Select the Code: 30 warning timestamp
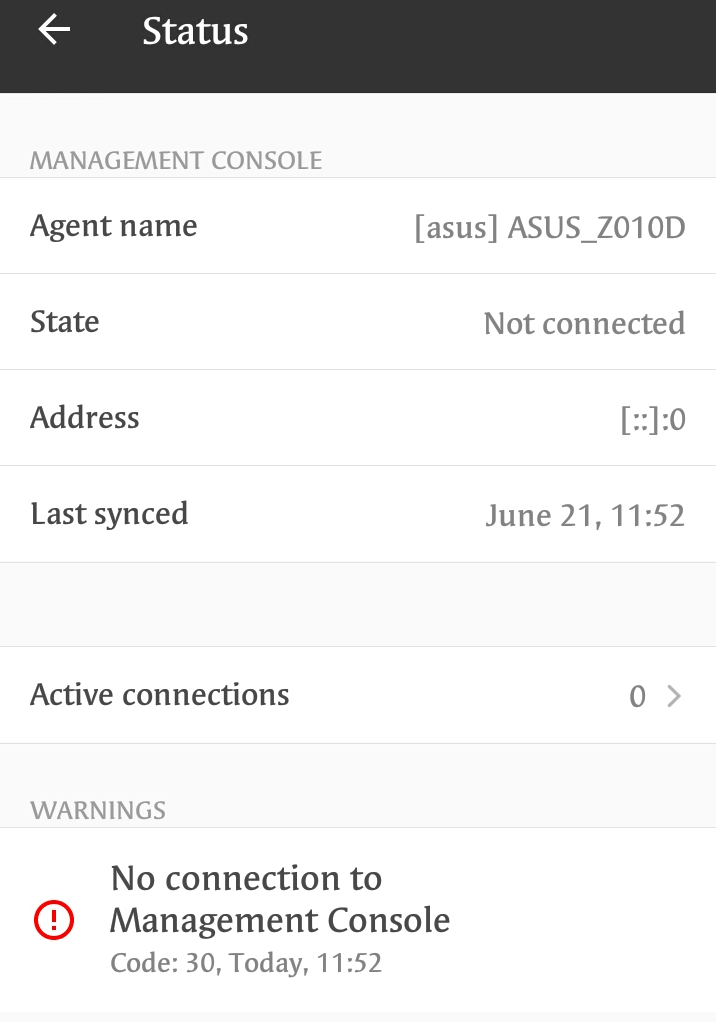 (246, 963)
